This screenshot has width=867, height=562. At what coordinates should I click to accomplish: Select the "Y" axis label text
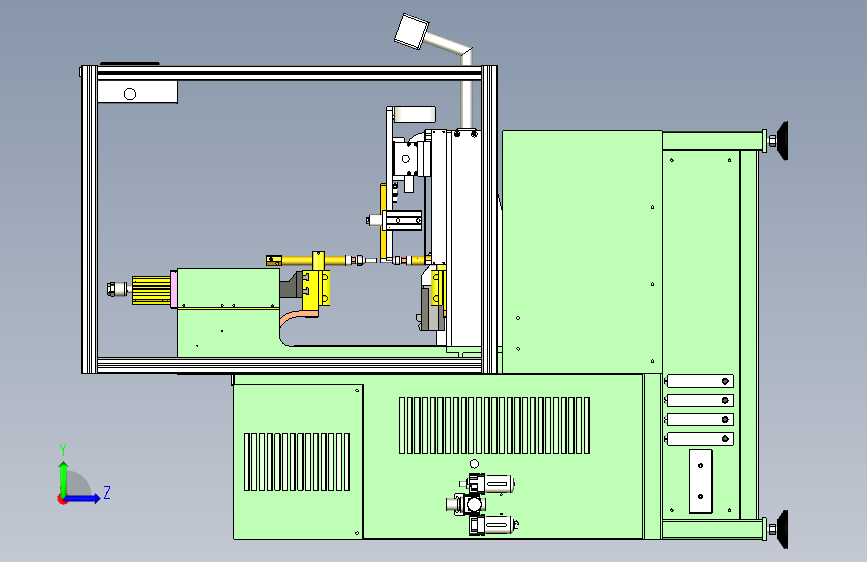(x=63, y=449)
